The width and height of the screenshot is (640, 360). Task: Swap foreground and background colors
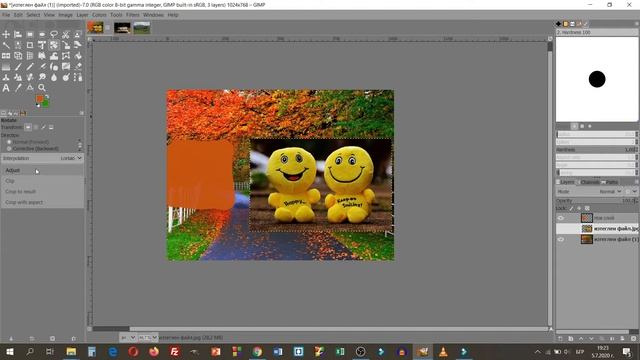47,97
